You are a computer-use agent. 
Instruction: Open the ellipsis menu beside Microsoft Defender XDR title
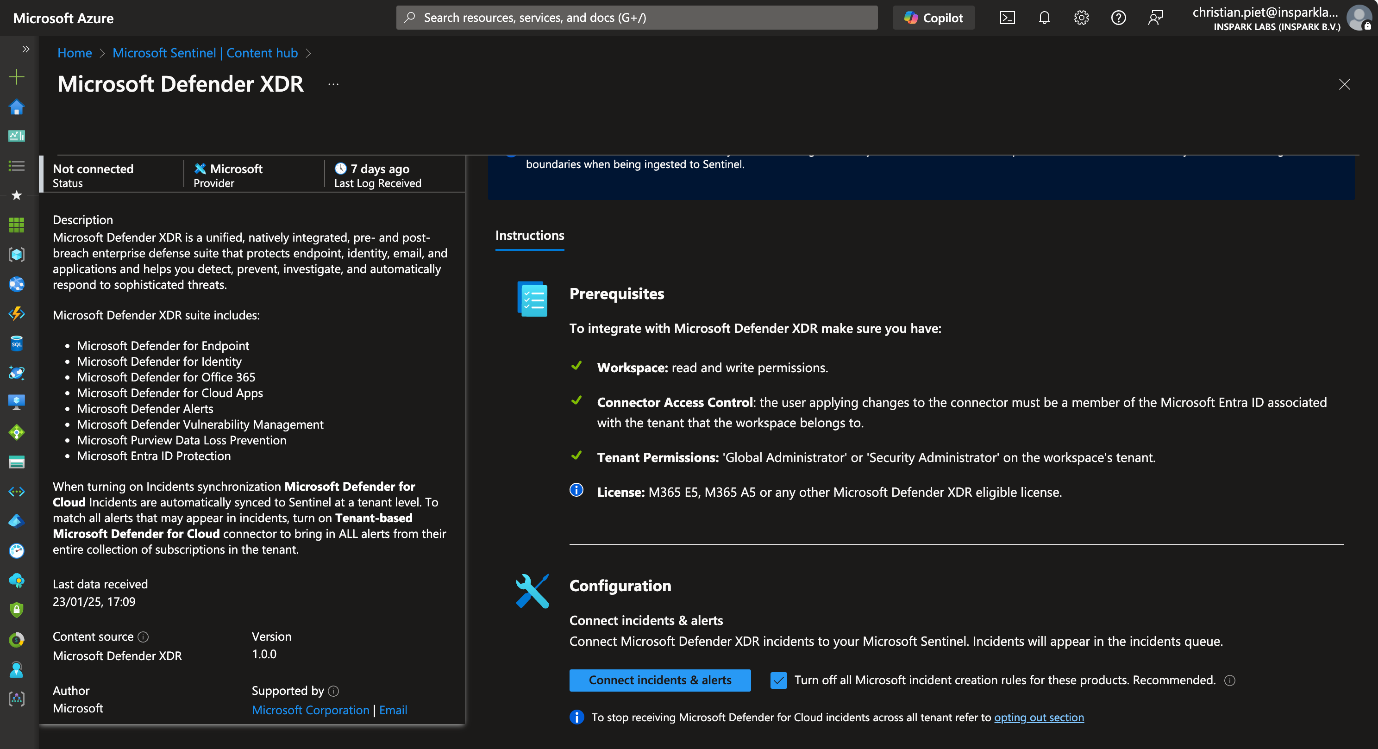(333, 85)
